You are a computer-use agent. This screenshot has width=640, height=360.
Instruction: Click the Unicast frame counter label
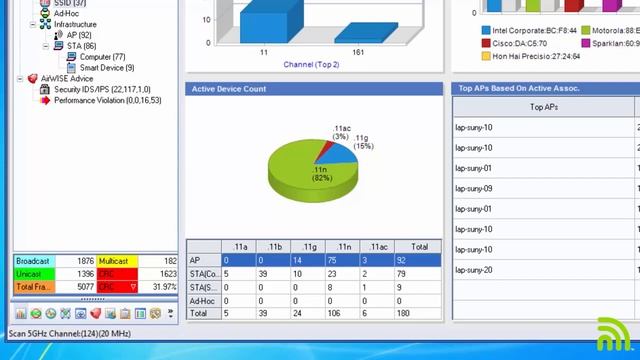pyautogui.click(x=34, y=274)
